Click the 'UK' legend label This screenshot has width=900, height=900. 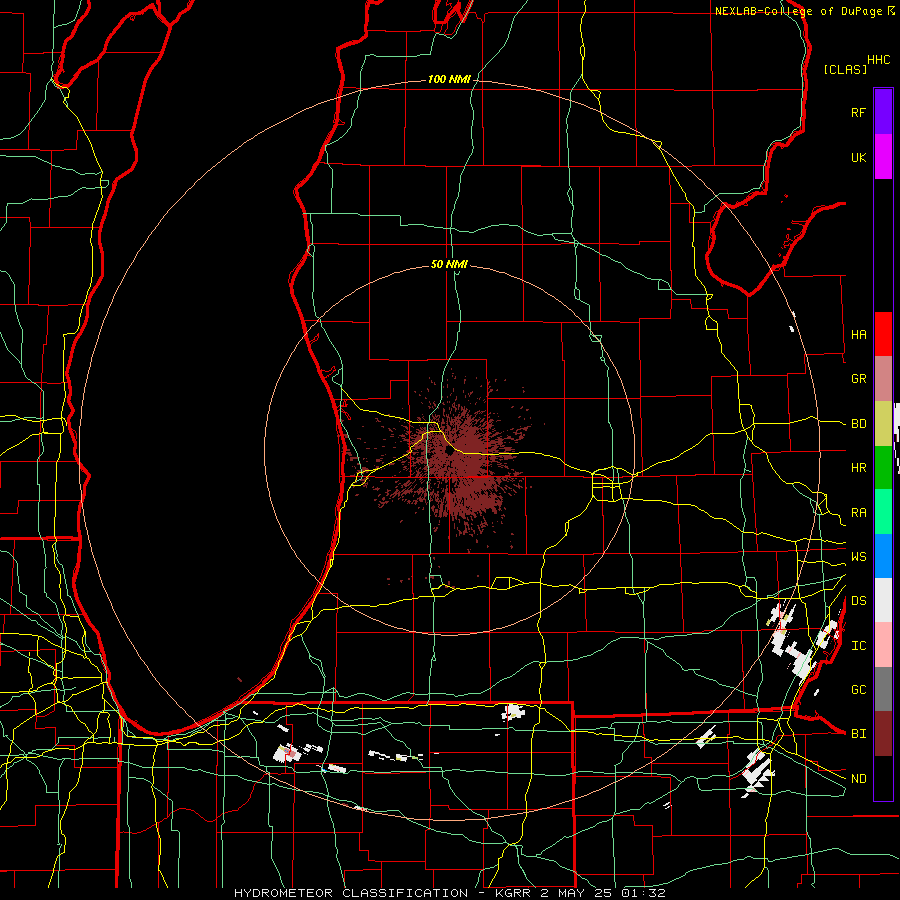[x=858, y=157]
